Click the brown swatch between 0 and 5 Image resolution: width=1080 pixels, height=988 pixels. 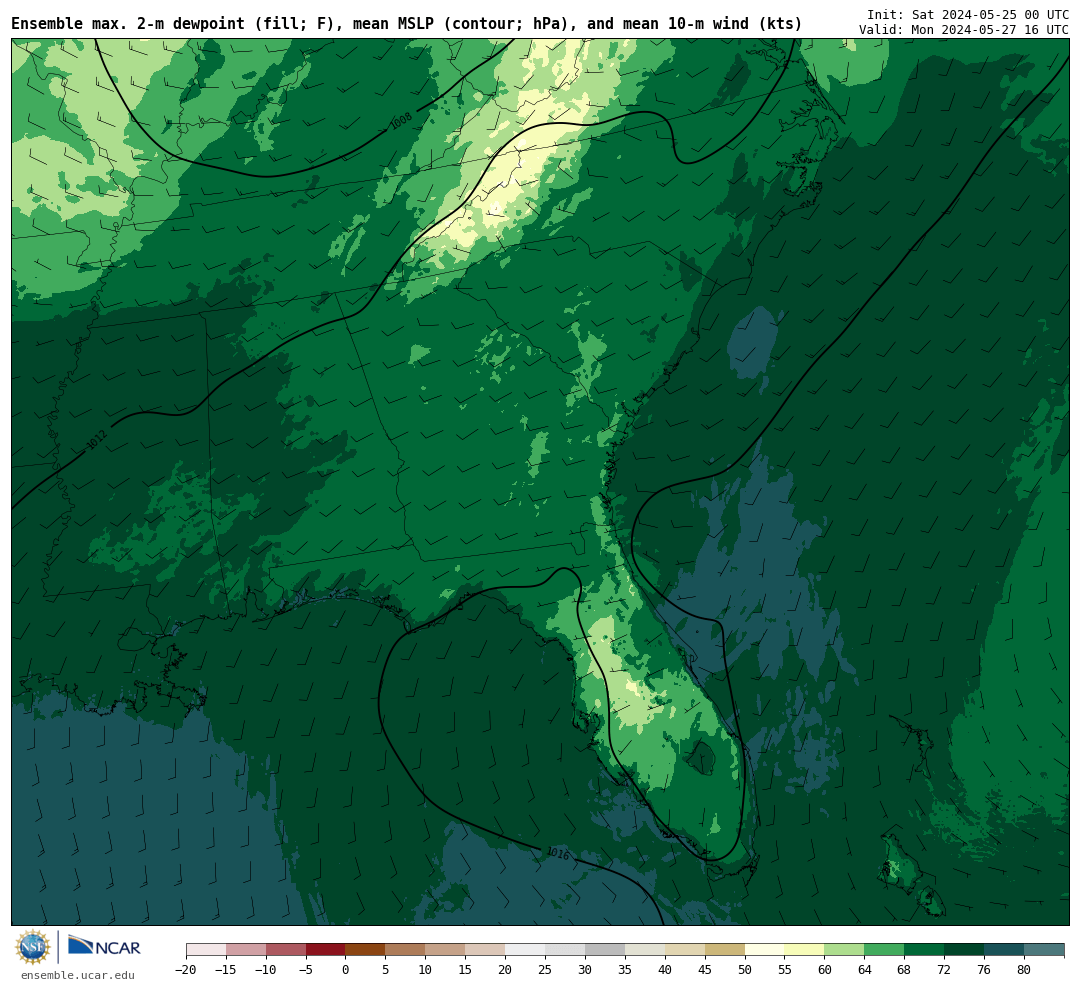pyautogui.click(x=365, y=950)
